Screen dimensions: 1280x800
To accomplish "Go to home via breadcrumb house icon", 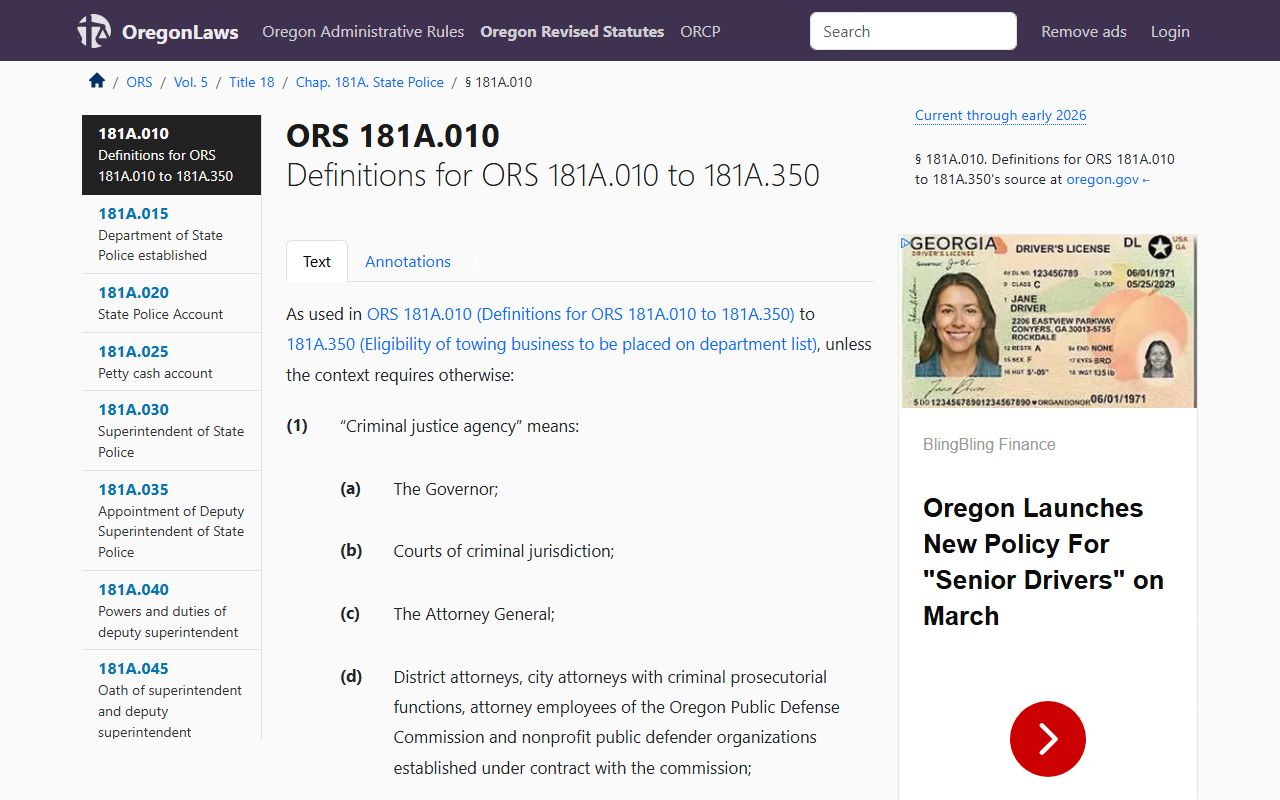I will click(97, 81).
